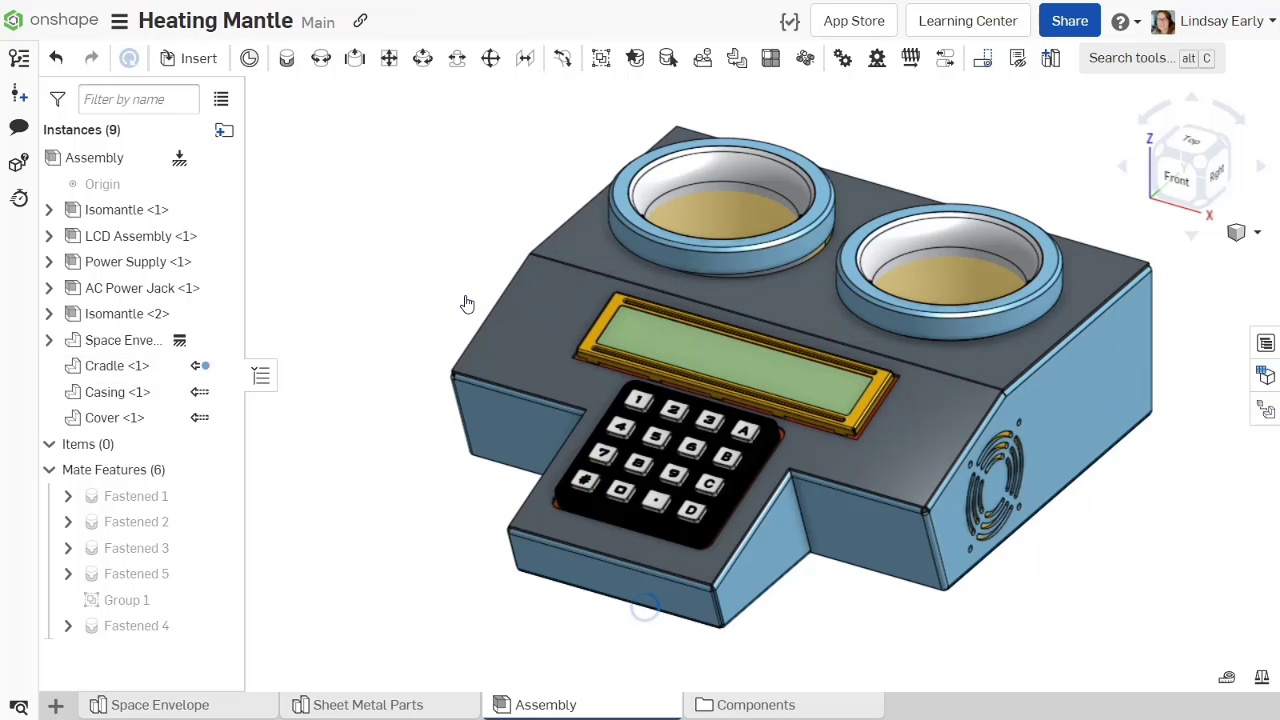
Task: Open the hamburger document menu
Action: 119,21
